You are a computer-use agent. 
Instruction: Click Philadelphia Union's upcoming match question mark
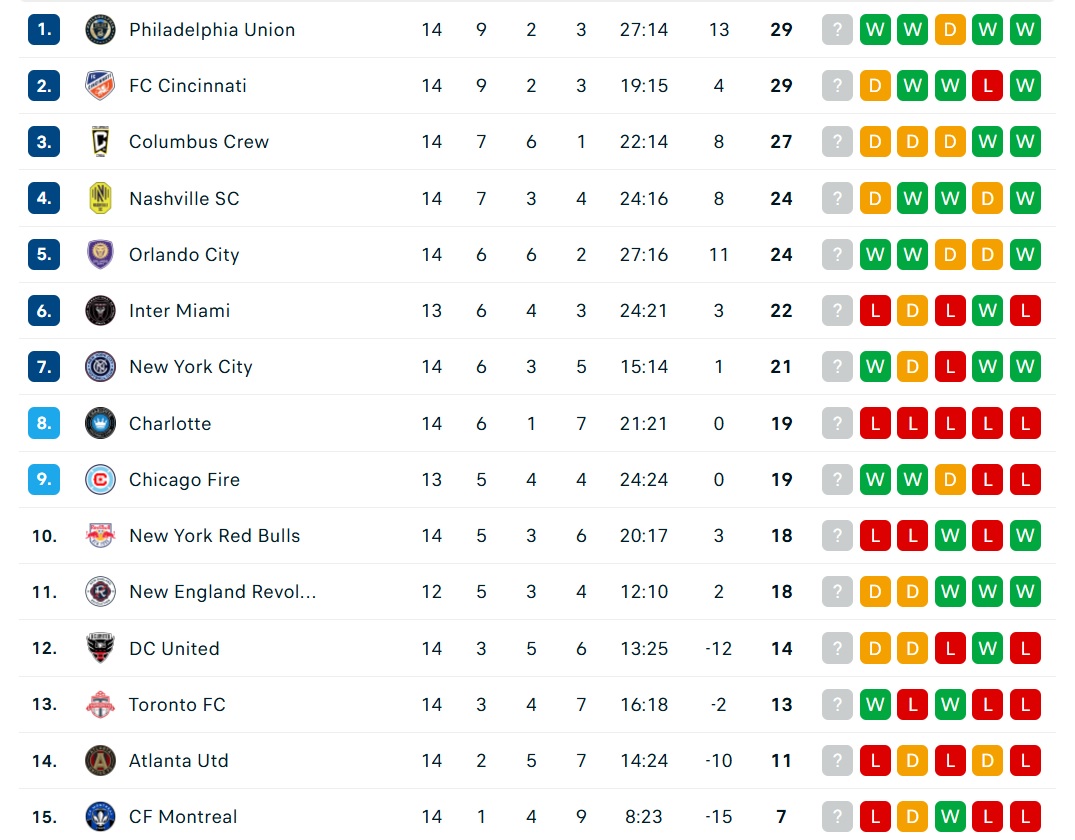(837, 29)
